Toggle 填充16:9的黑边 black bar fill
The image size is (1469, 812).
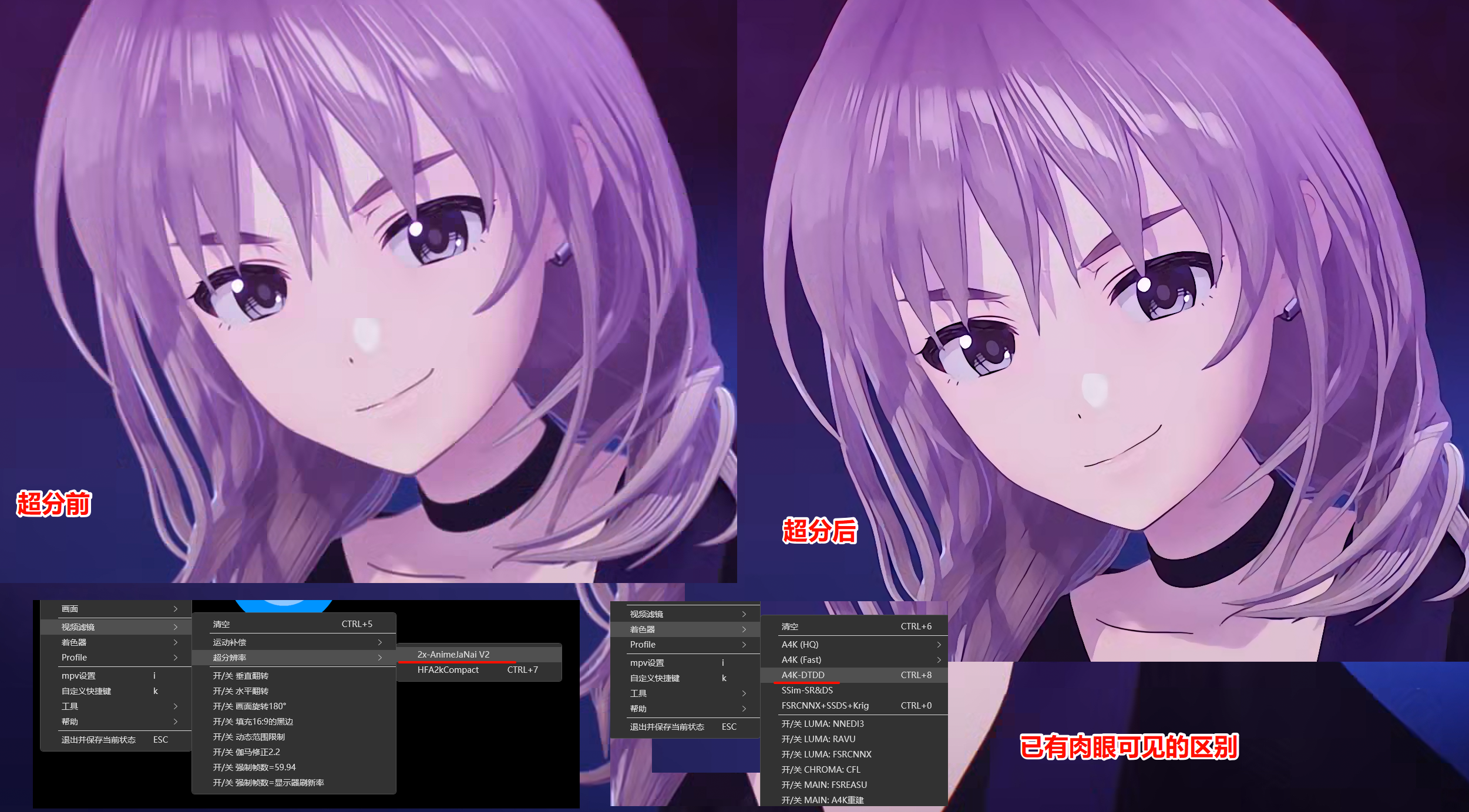[x=253, y=722]
